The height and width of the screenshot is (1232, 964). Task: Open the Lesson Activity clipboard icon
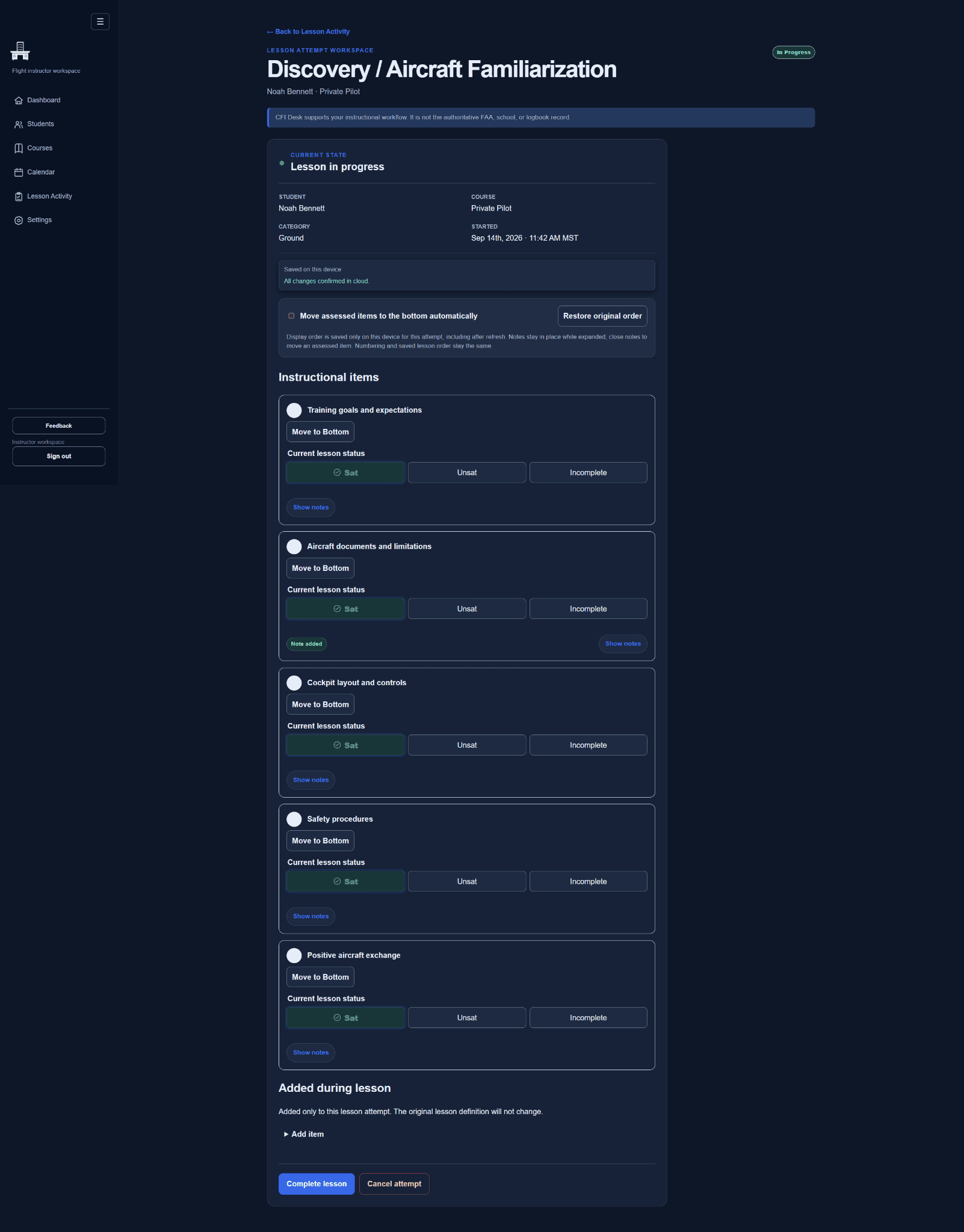tap(19, 197)
